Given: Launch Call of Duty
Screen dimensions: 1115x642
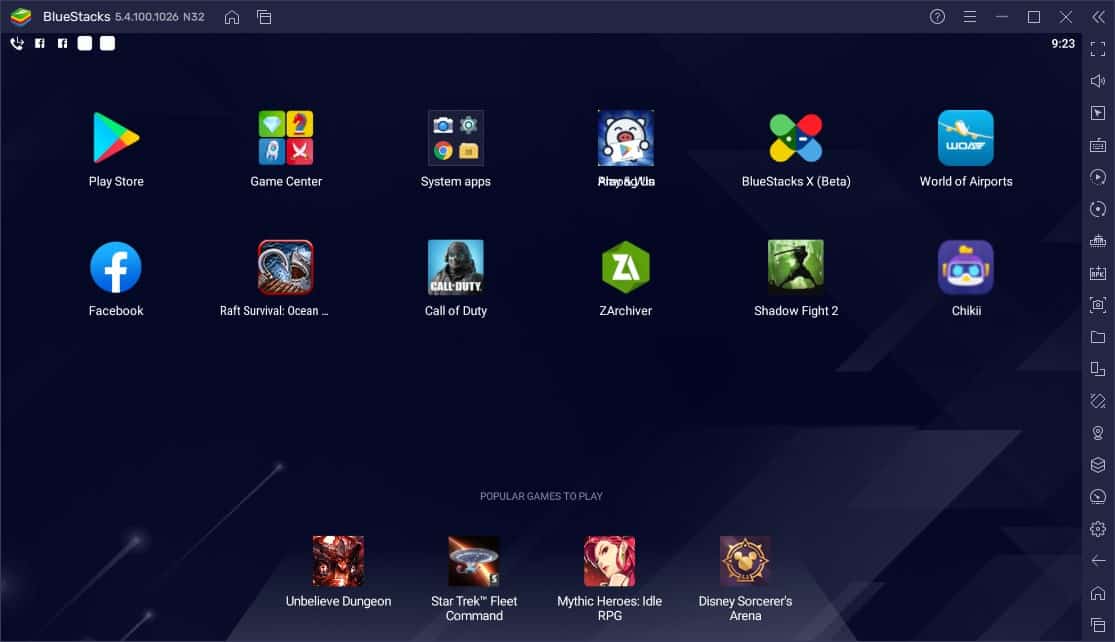Looking at the screenshot, I should pyautogui.click(x=456, y=267).
